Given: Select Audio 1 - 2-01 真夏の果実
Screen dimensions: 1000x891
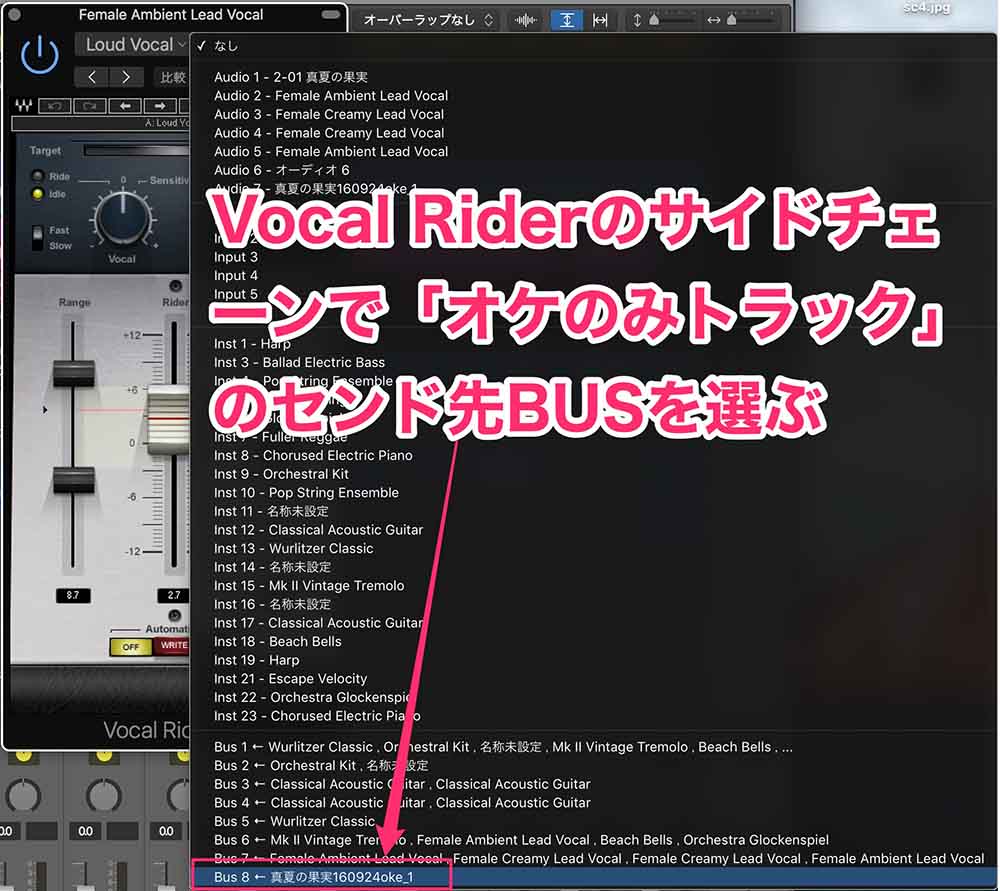Looking at the screenshot, I should (593, 77).
